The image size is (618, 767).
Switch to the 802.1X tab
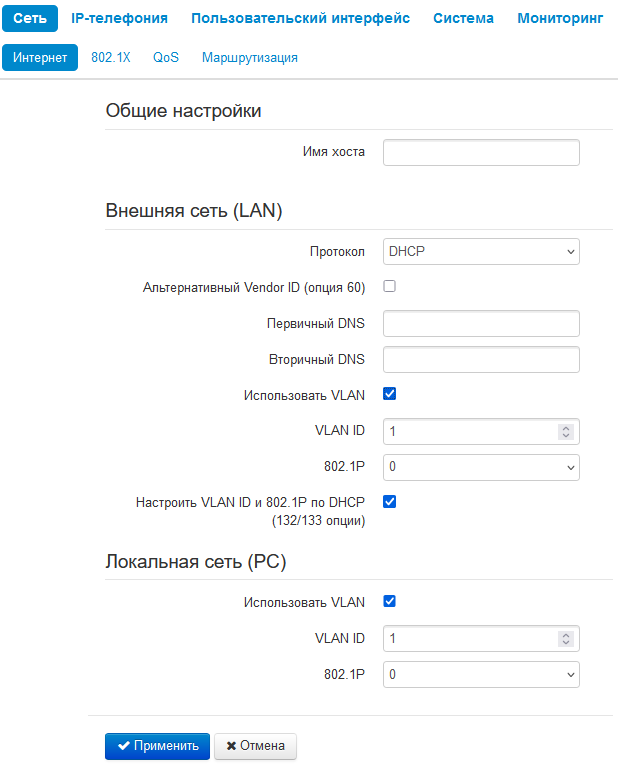tap(111, 57)
